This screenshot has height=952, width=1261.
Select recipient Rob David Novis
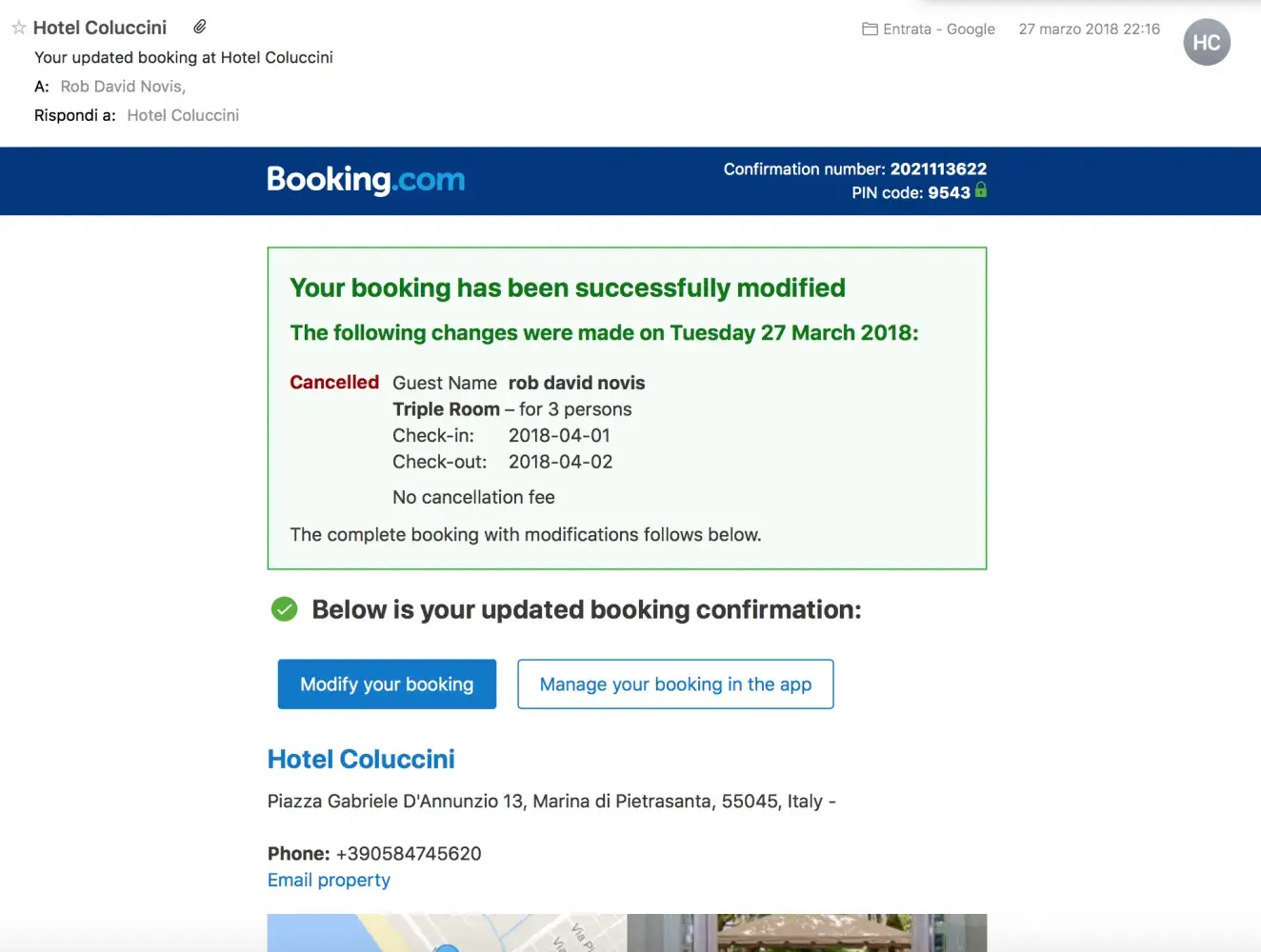click(122, 87)
